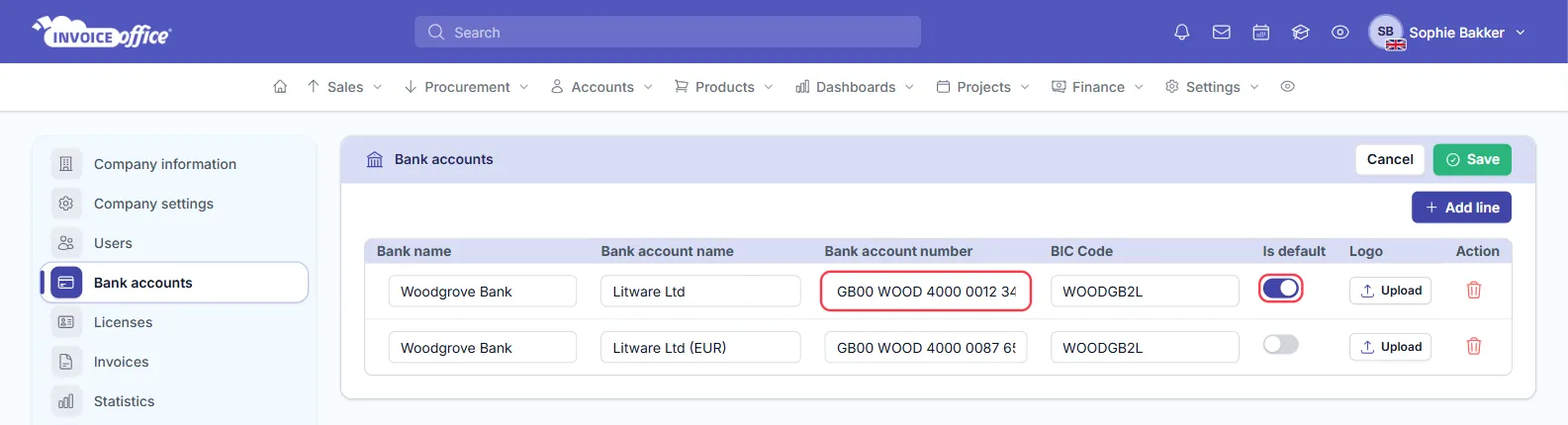1568x425 pixels.
Task: Edit account number GB00 WOOD 4000 0087
Action: point(926,348)
